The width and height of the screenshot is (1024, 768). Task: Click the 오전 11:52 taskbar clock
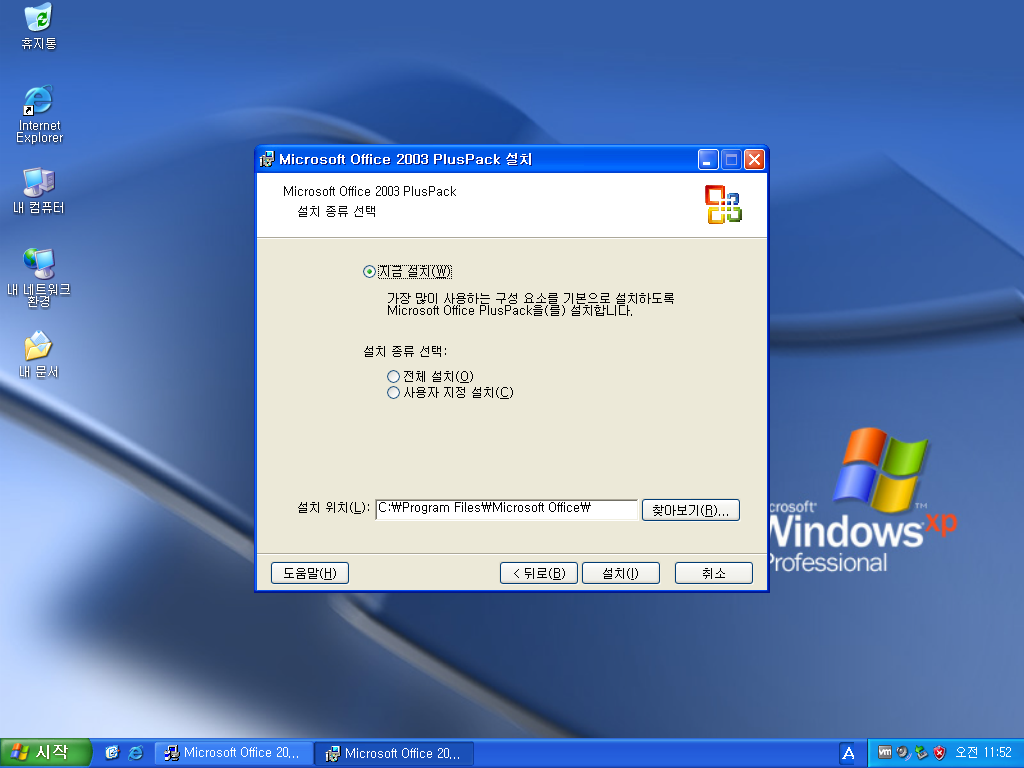click(983, 752)
